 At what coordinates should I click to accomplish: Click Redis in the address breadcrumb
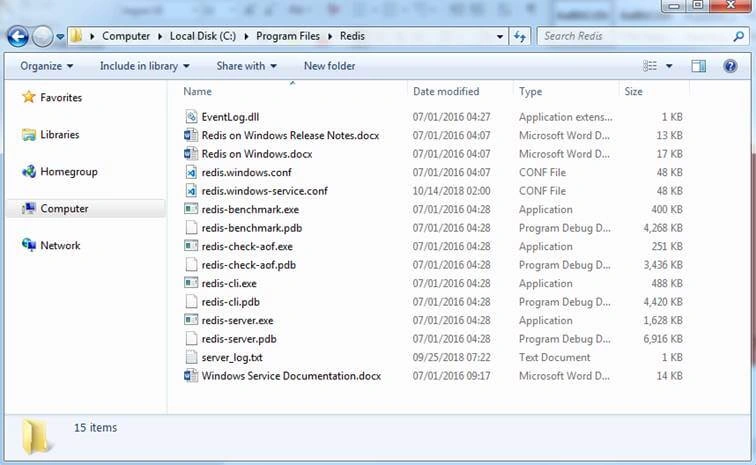[x=352, y=36]
